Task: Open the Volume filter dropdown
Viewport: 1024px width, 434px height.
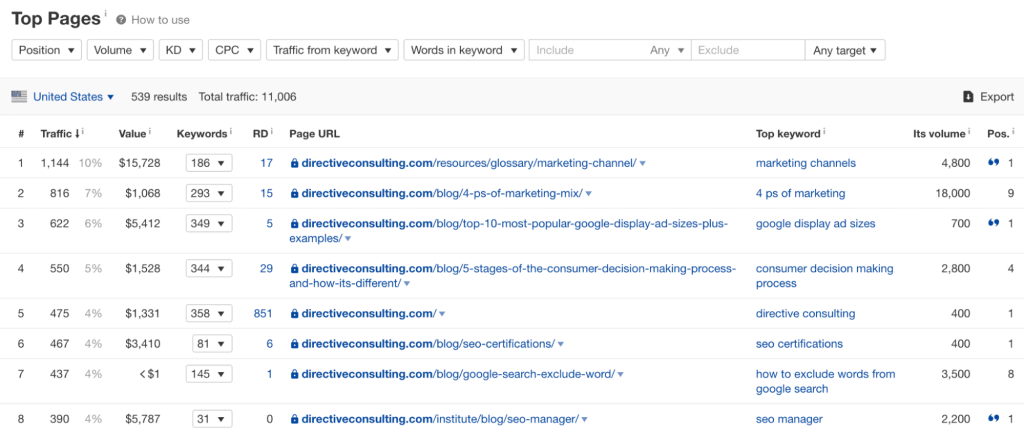Action: (x=120, y=50)
